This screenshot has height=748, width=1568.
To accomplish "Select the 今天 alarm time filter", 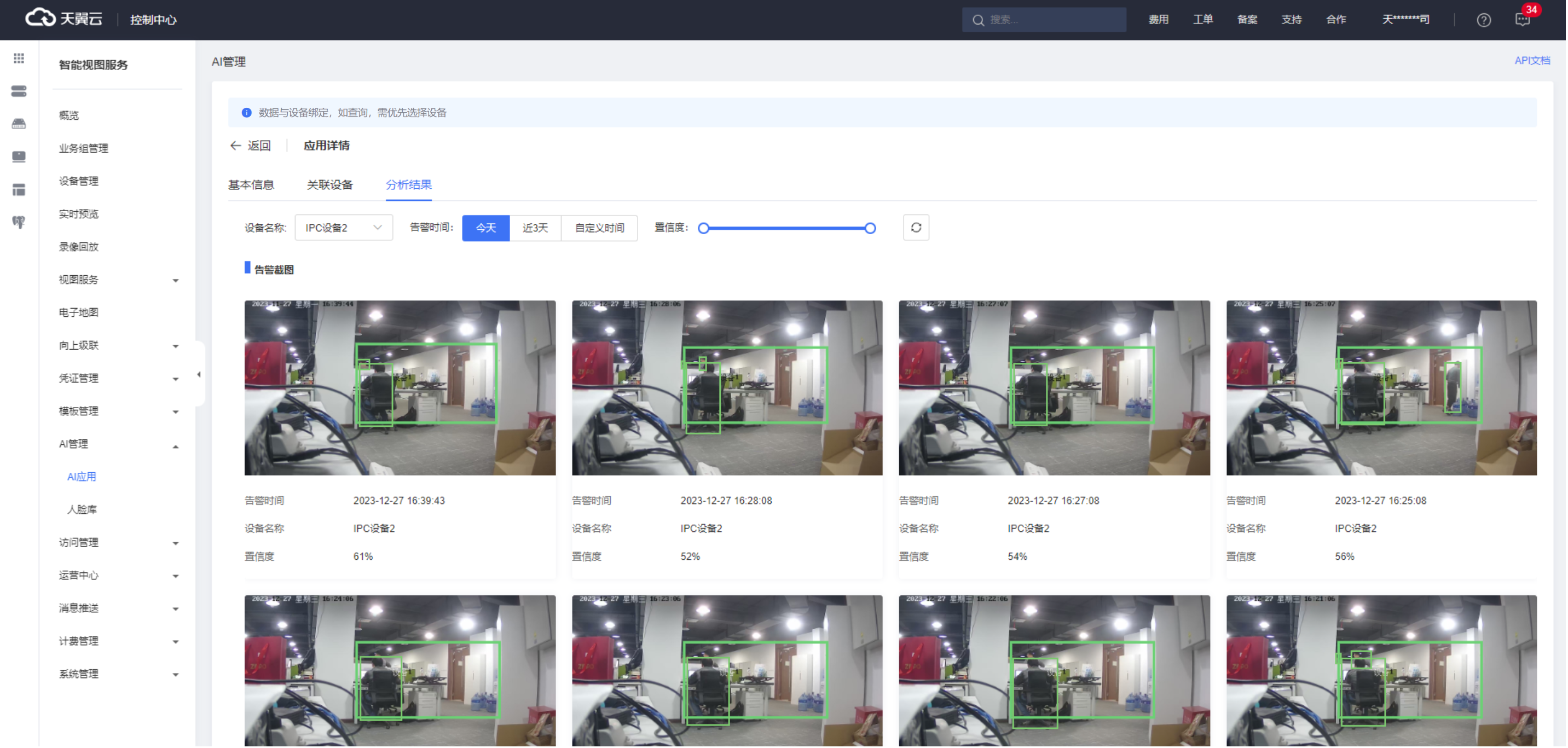I will click(x=486, y=228).
